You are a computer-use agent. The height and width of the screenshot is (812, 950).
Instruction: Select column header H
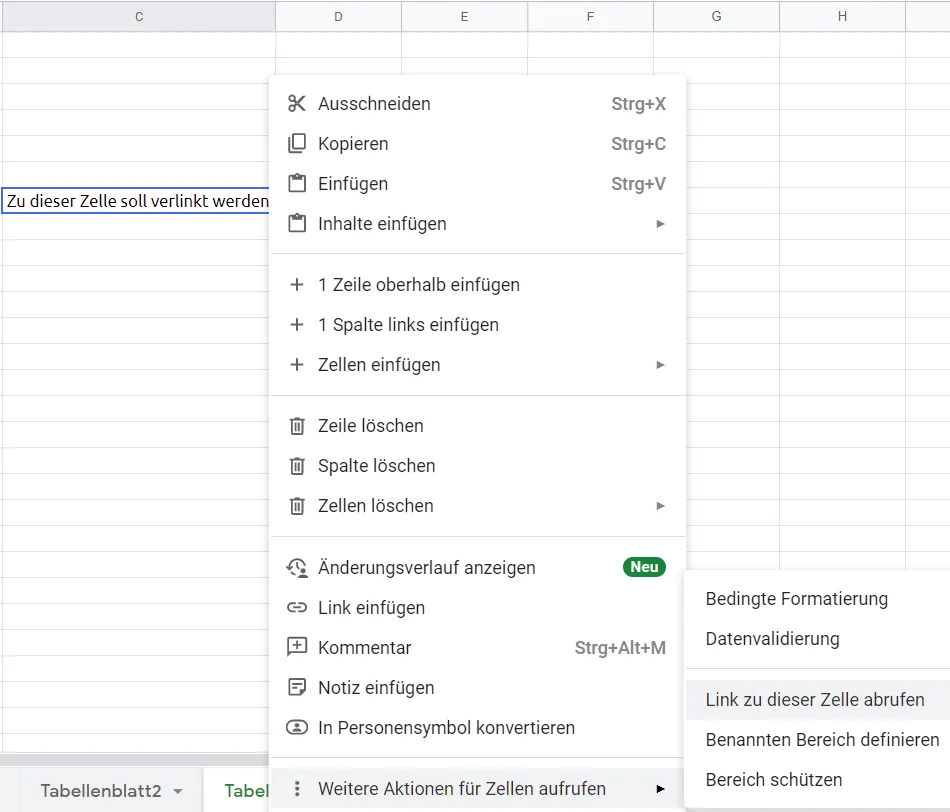click(842, 16)
